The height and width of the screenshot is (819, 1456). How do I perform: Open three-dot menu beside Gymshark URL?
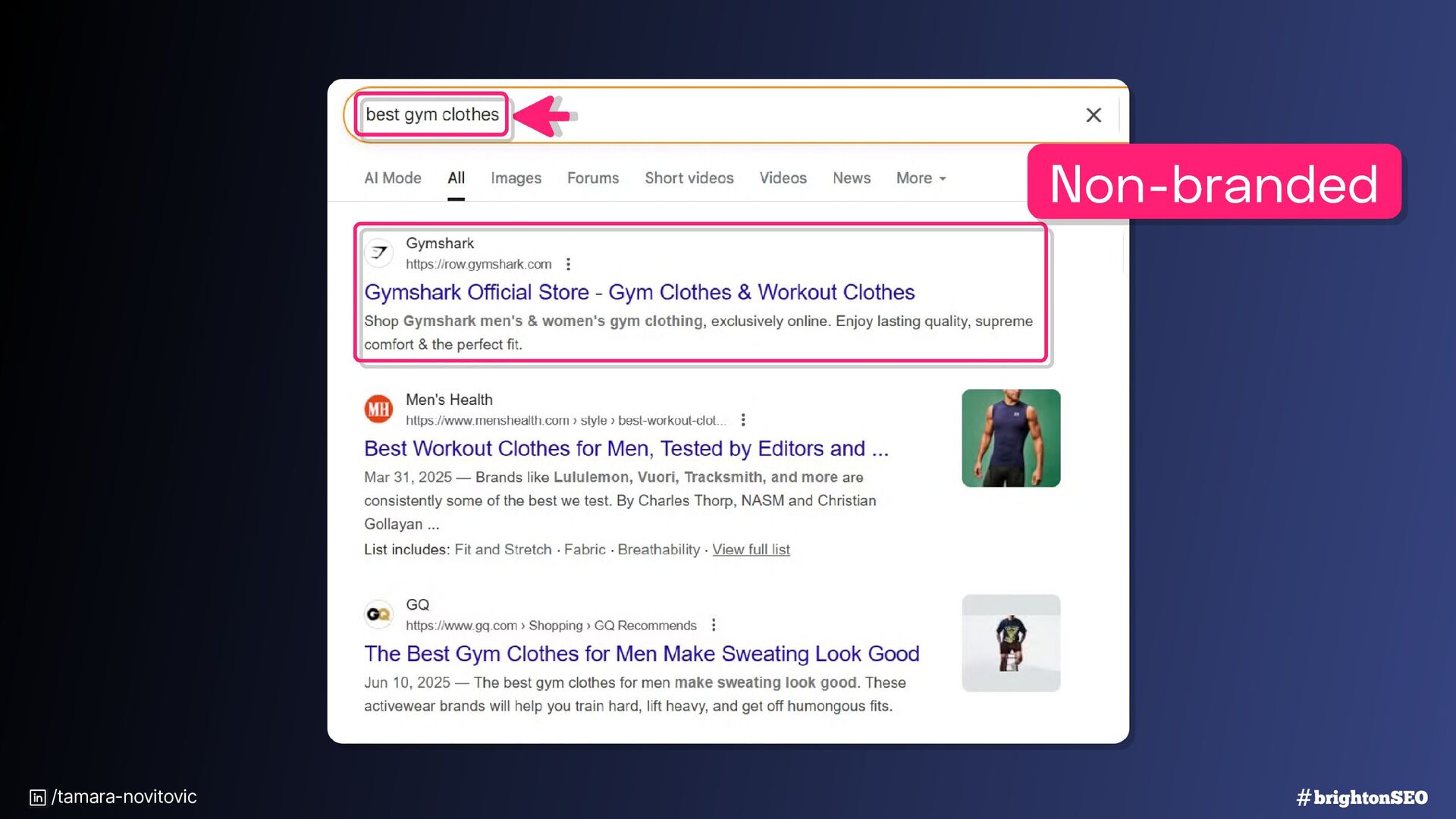568,264
